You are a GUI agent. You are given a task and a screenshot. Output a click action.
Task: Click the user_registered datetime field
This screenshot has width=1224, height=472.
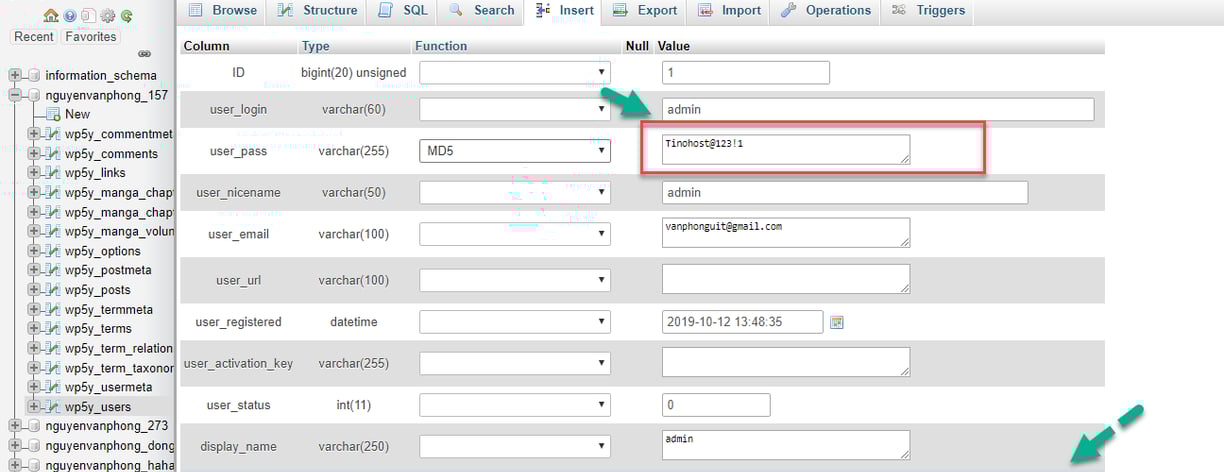point(743,322)
